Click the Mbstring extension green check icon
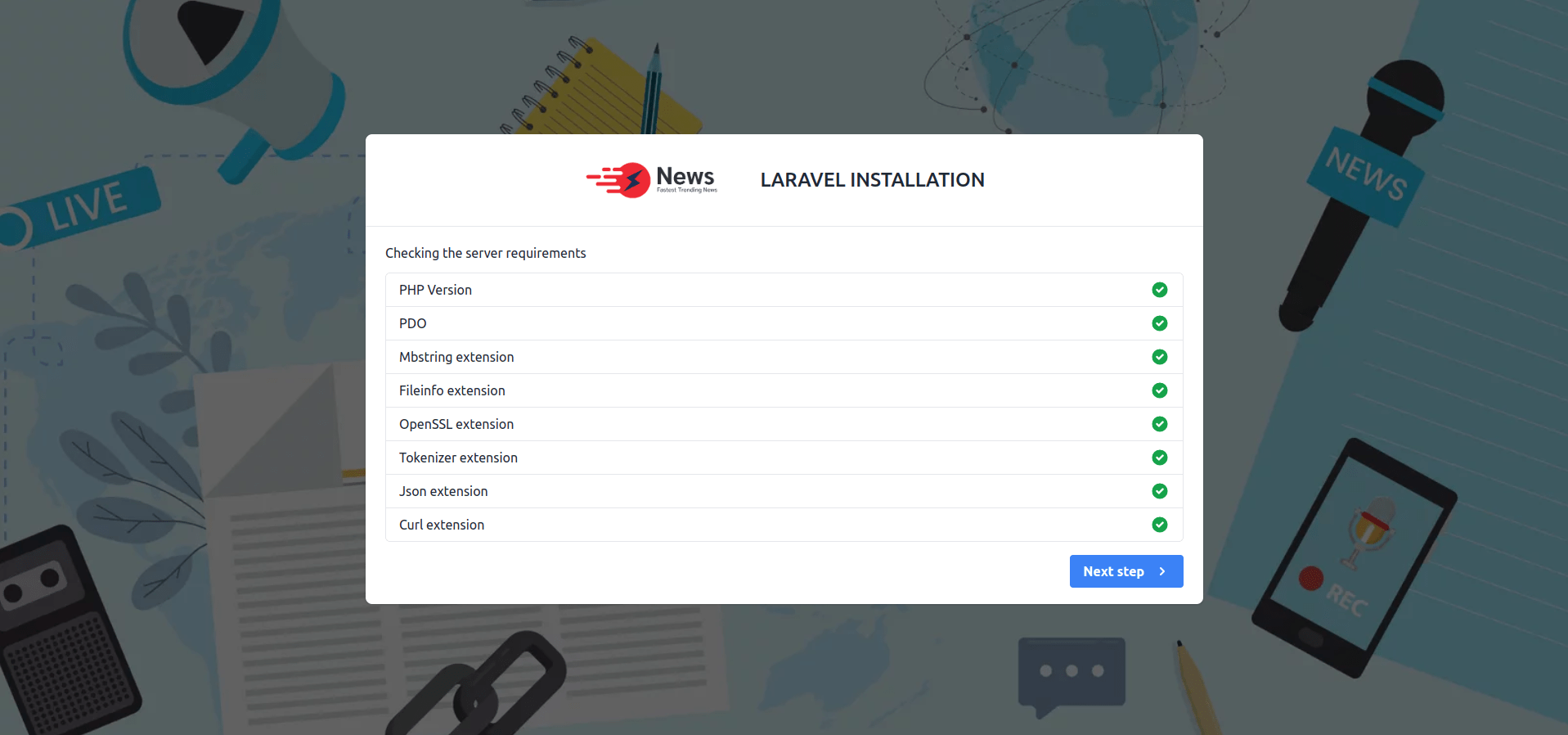Image resolution: width=1568 pixels, height=735 pixels. (x=1159, y=357)
